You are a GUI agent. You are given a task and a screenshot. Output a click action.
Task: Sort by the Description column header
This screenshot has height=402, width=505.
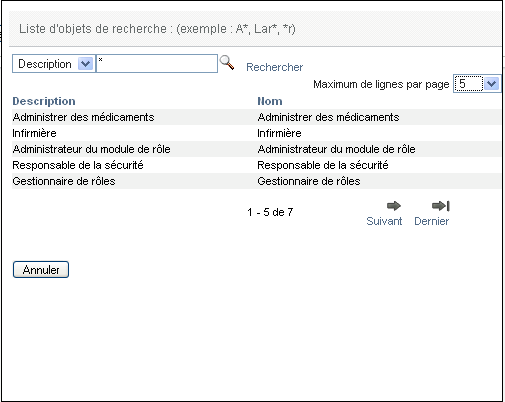coord(44,101)
